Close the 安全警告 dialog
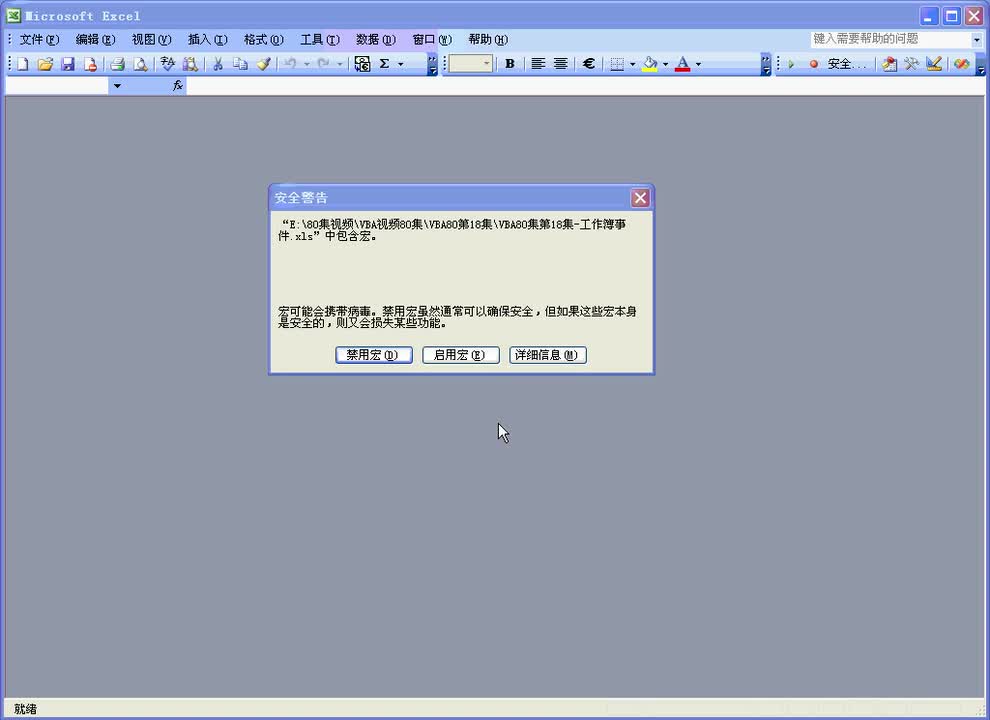 click(x=640, y=198)
